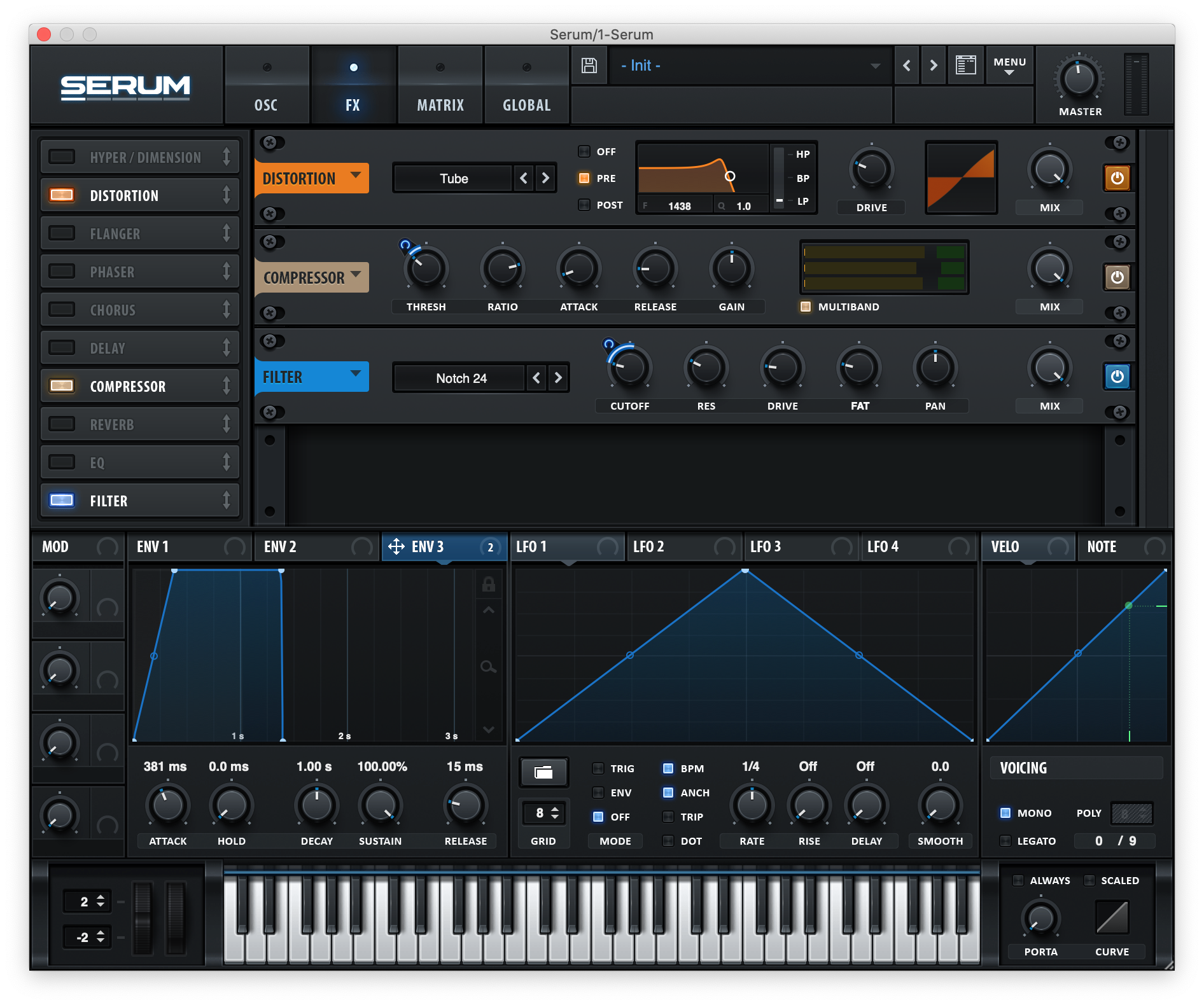Screen dimensions: 1204x1005
Task: Enable the POST checkbox in the Distortion row
Action: 584,205
